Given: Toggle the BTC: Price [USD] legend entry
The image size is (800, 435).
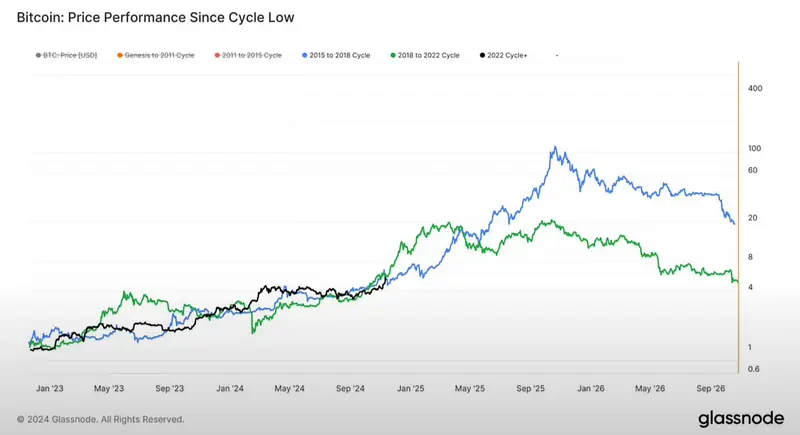Looking at the screenshot, I should pyautogui.click(x=66, y=55).
